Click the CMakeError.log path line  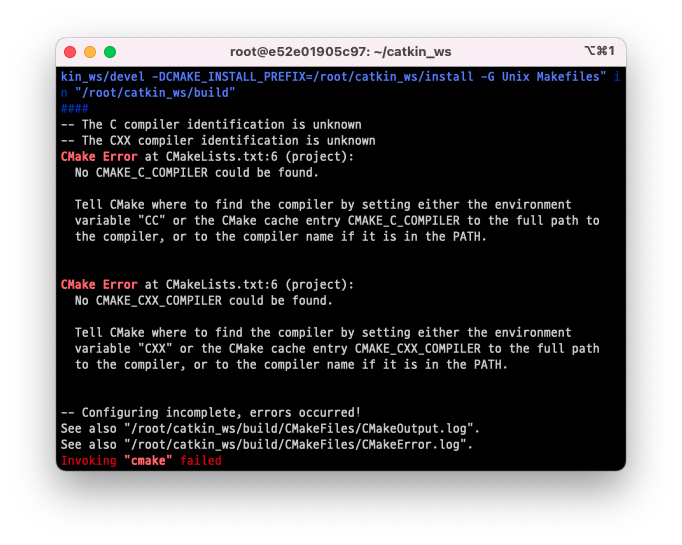[267, 445]
